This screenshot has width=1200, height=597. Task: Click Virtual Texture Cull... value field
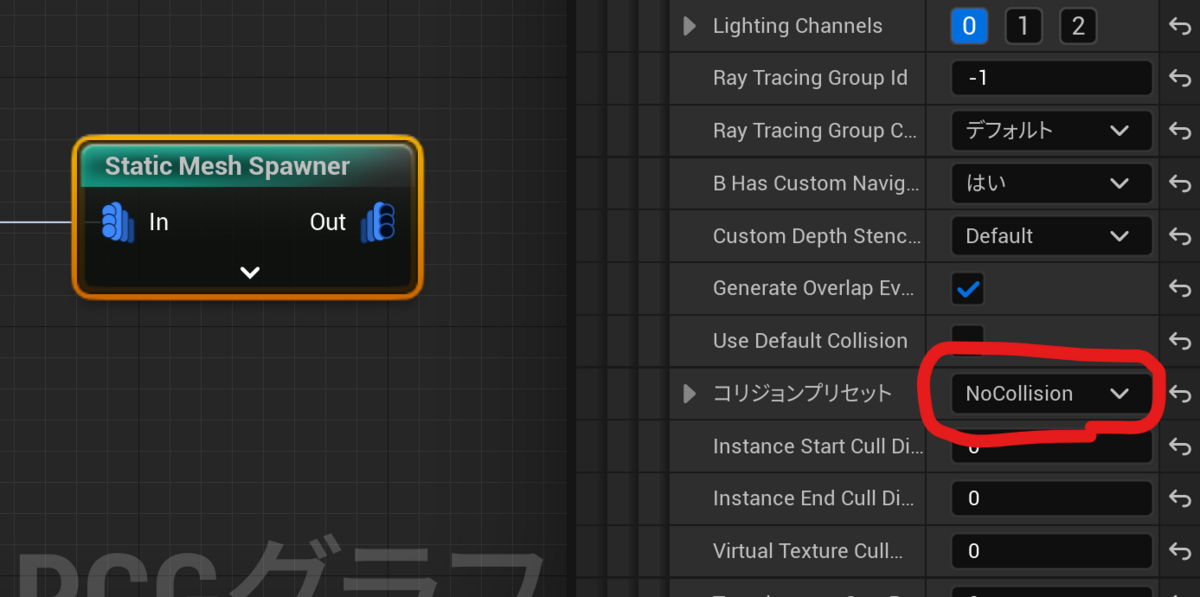coord(1052,551)
